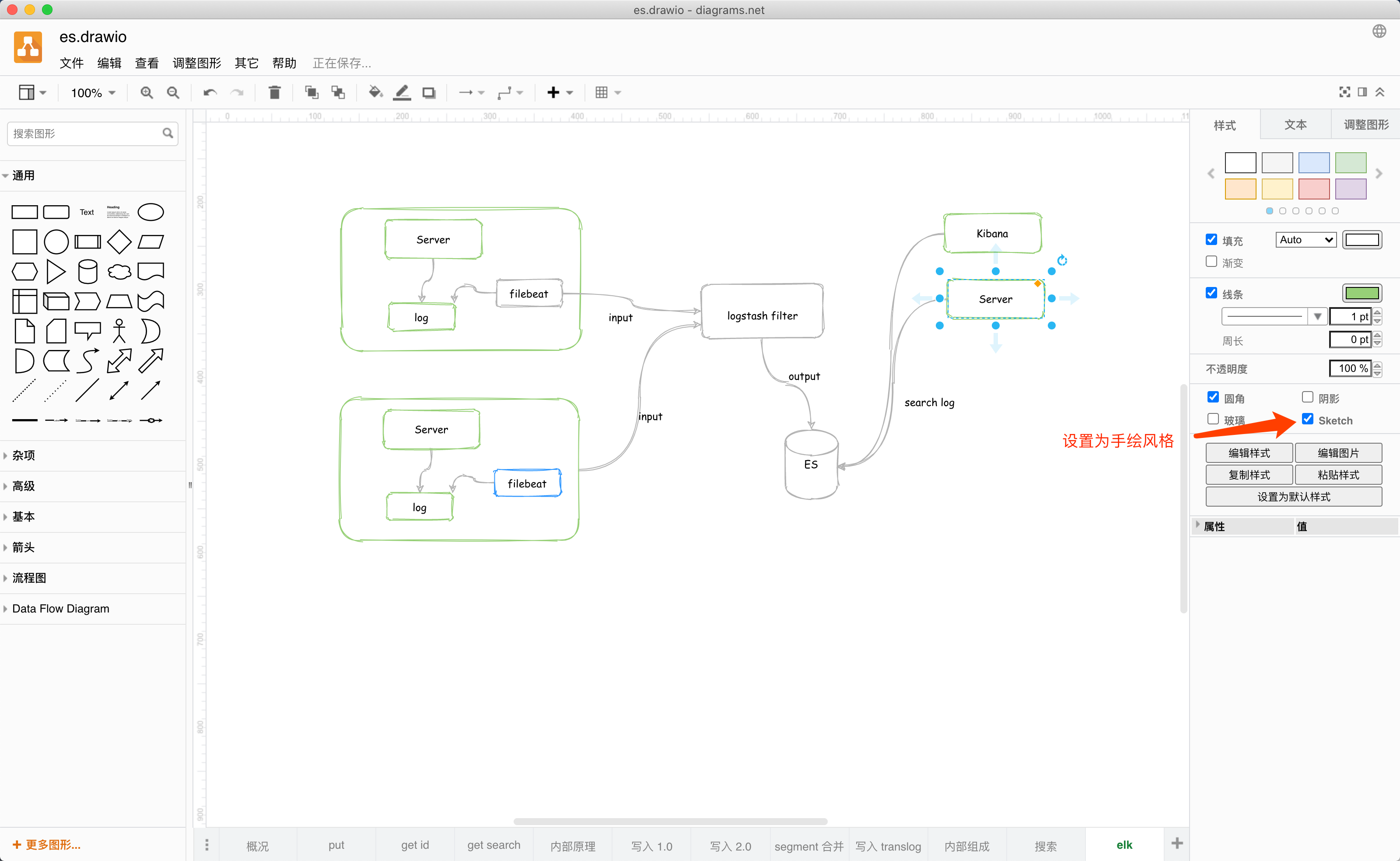Click the undo arrow icon
Screen dimensions: 1400x861
(x=210, y=92)
